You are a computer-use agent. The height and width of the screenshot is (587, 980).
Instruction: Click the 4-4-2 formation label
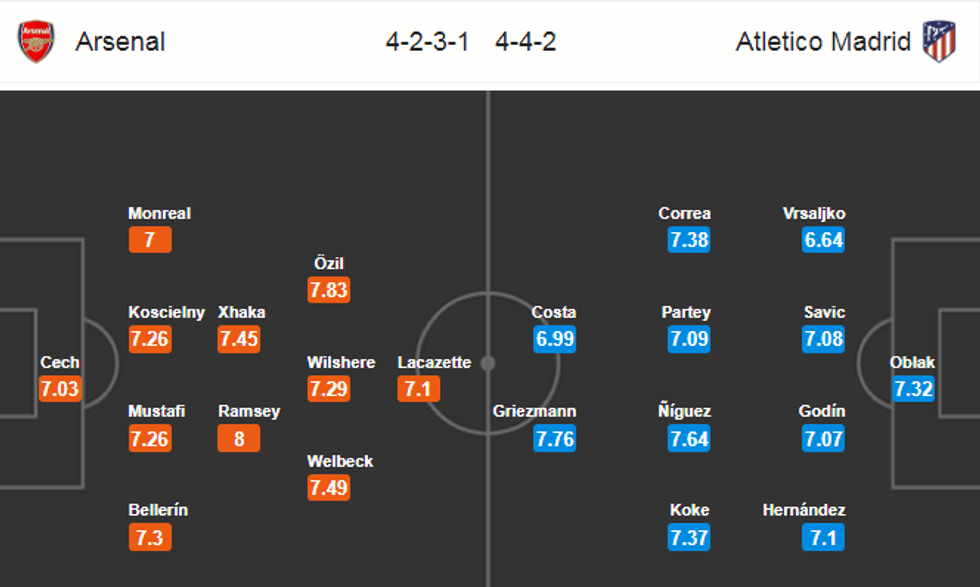(x=526, y=42)
